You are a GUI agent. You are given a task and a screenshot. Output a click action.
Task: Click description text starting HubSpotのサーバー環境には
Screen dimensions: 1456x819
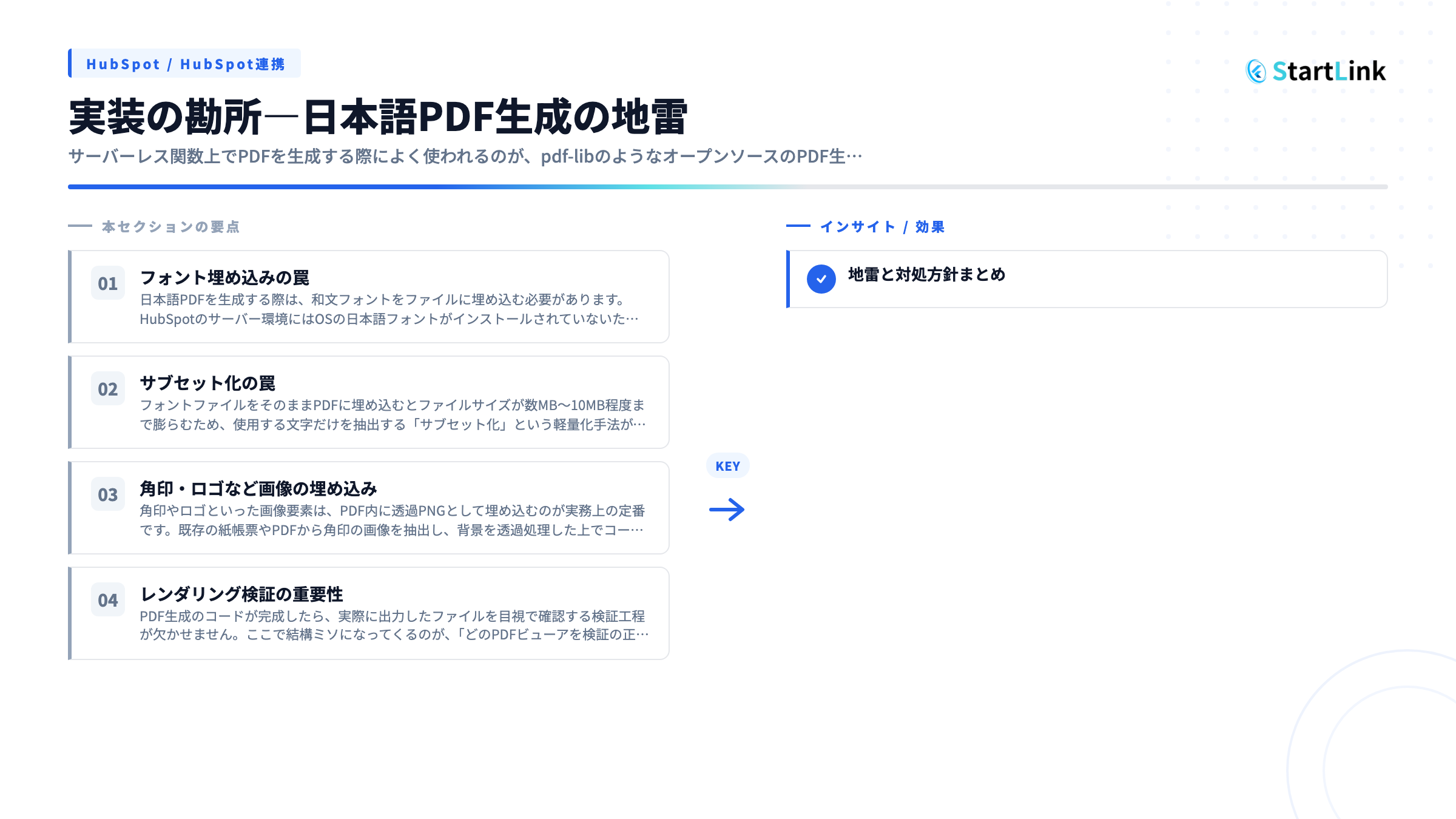coord(389,318)
